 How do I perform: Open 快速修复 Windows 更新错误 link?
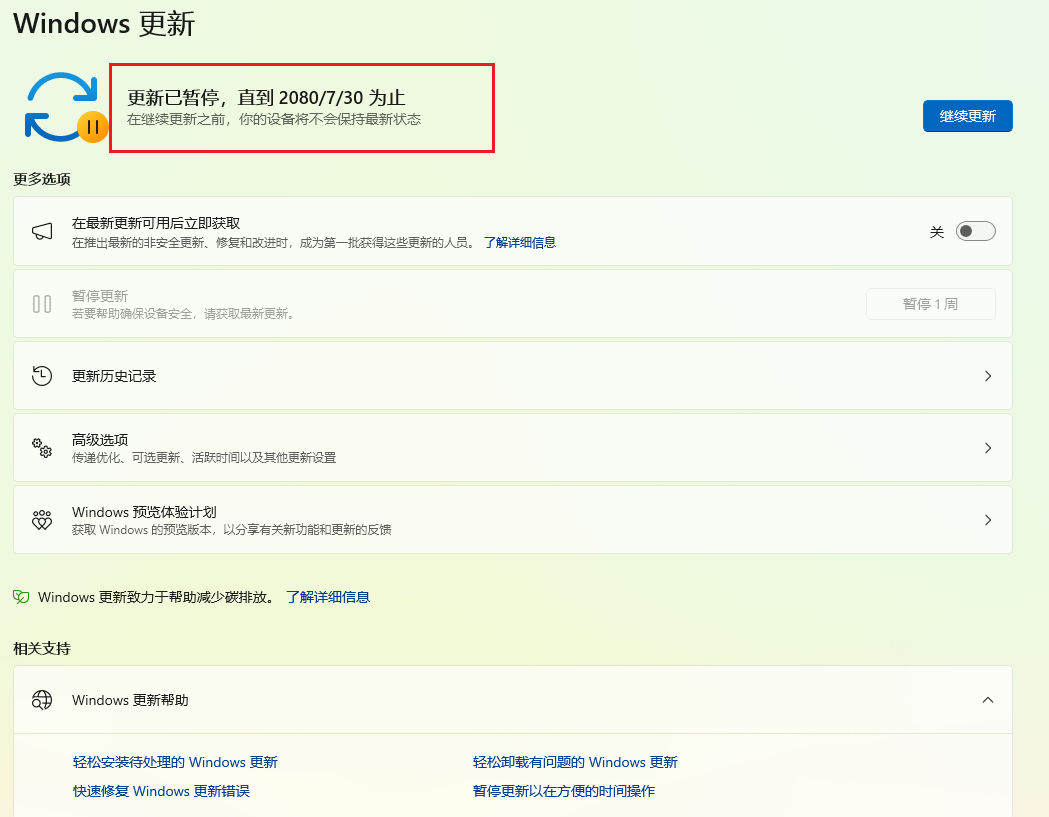pyautogui.click(x=161, y=791)
